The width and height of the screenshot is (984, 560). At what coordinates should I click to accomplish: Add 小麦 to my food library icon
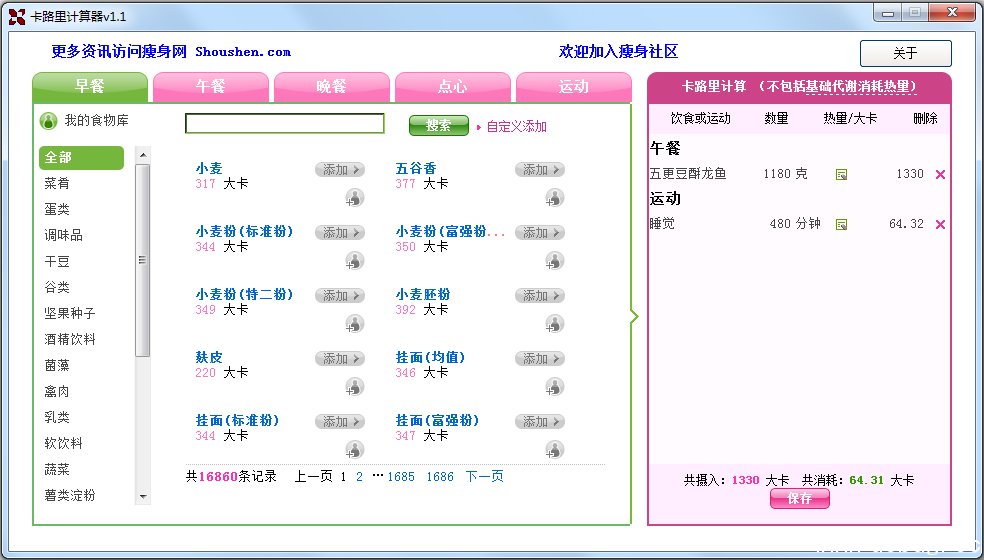[x=355, y=198]
